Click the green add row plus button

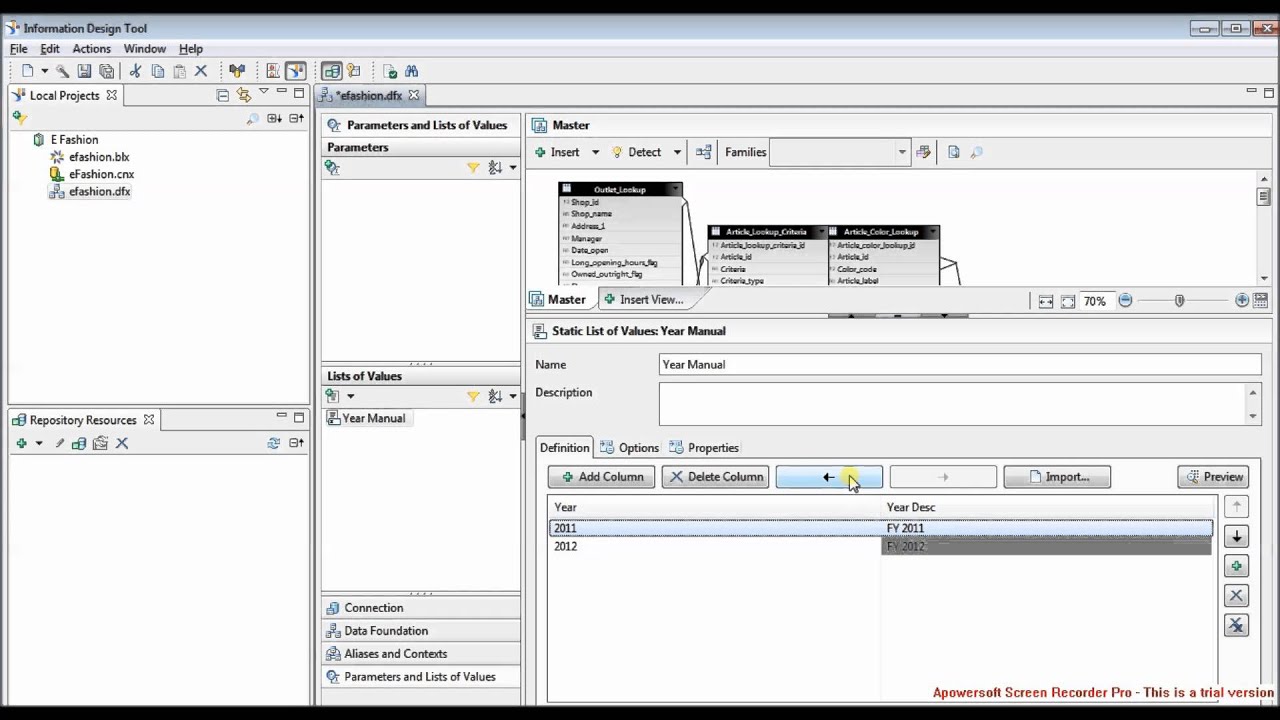[1237, 567]
